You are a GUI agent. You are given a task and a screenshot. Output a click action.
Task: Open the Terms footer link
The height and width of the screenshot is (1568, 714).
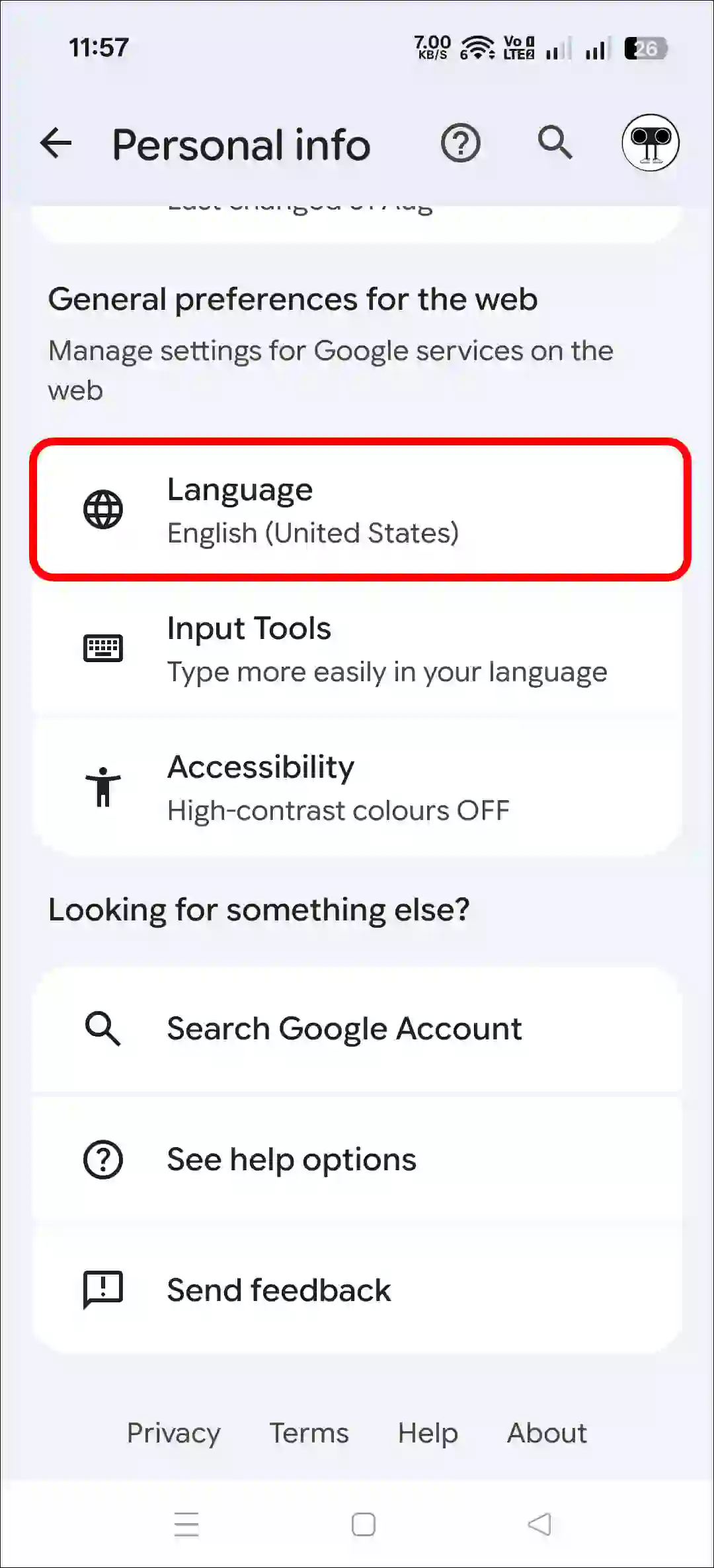click(309, 1433)
